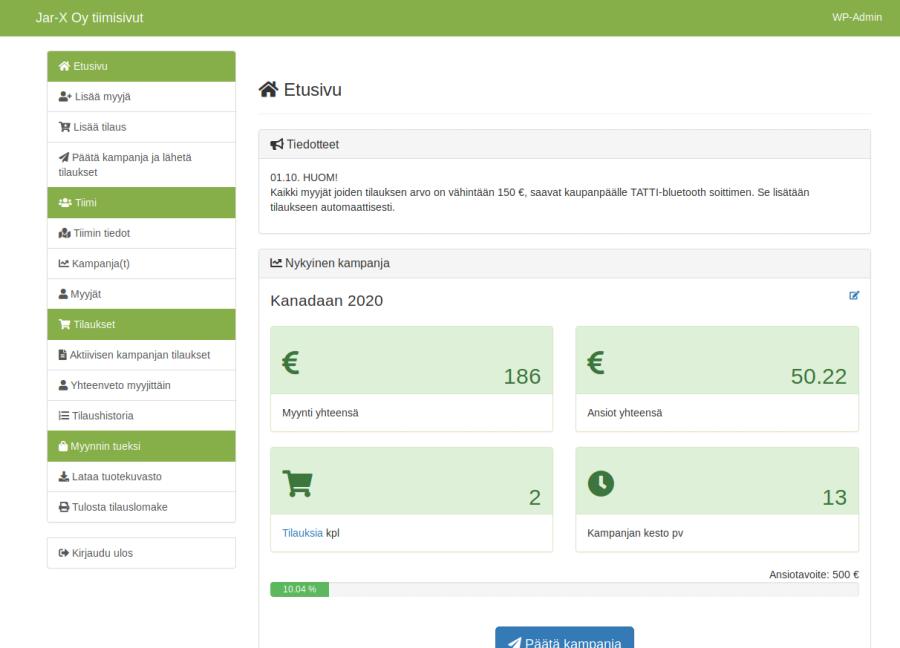
Task: Click the chart icon beside Kampanja(t)
Action: pyautogui.click(x=64, y=263)
